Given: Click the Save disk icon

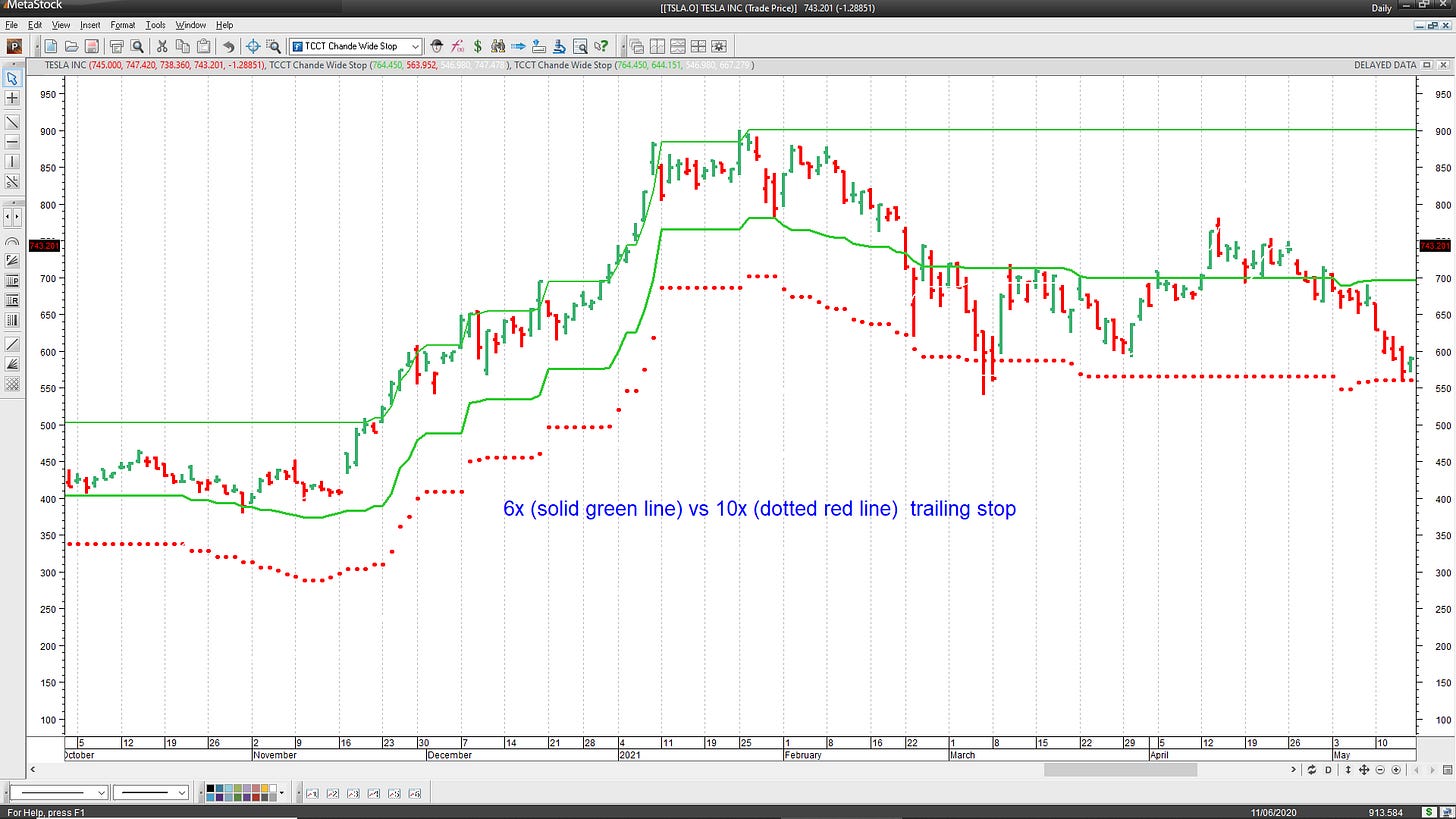Looking at the screenshot, I should click(91, 46).
